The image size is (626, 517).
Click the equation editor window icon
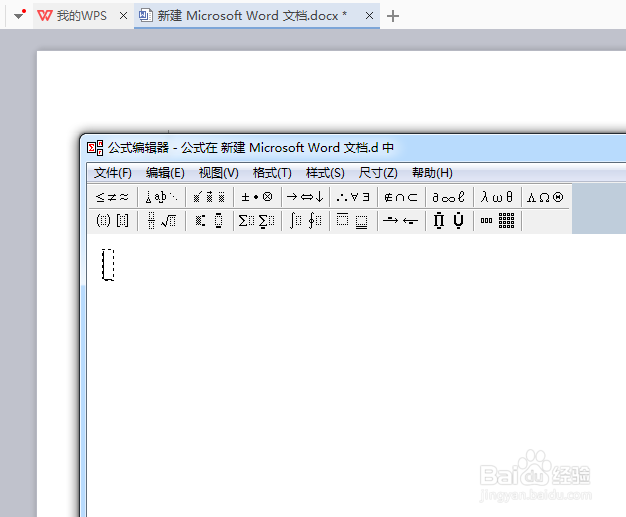click(x=95, y=148)
